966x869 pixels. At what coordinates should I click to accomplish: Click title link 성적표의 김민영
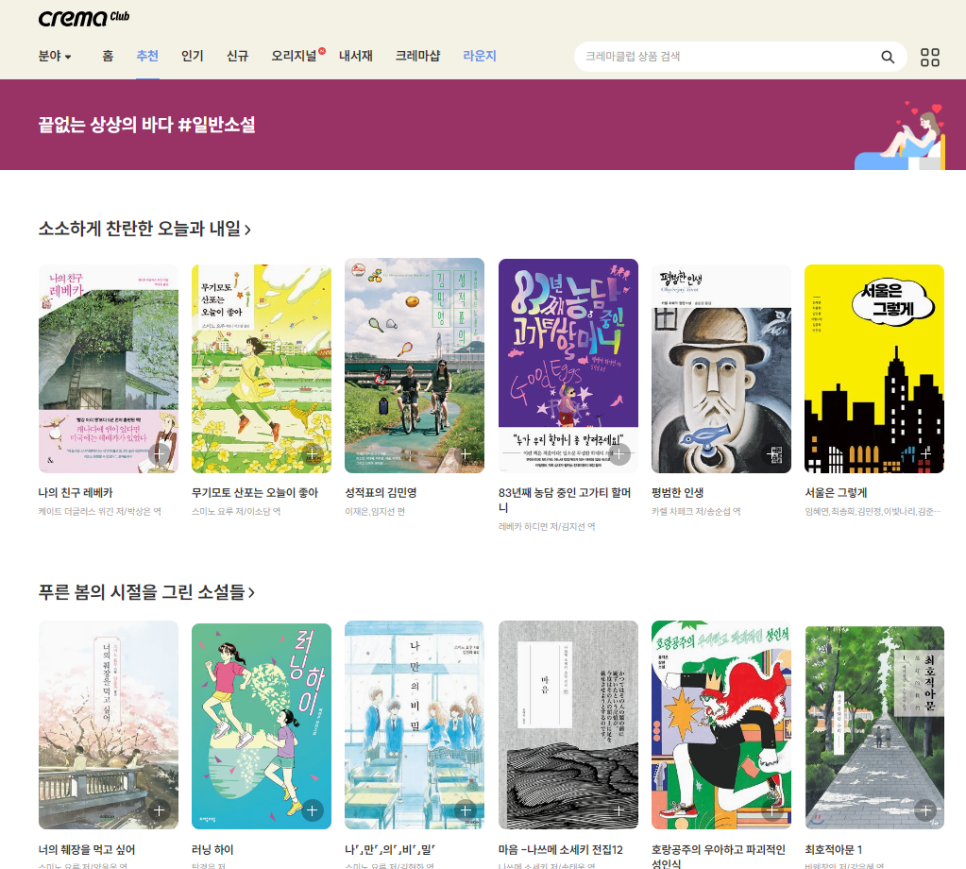click(381, 493)
